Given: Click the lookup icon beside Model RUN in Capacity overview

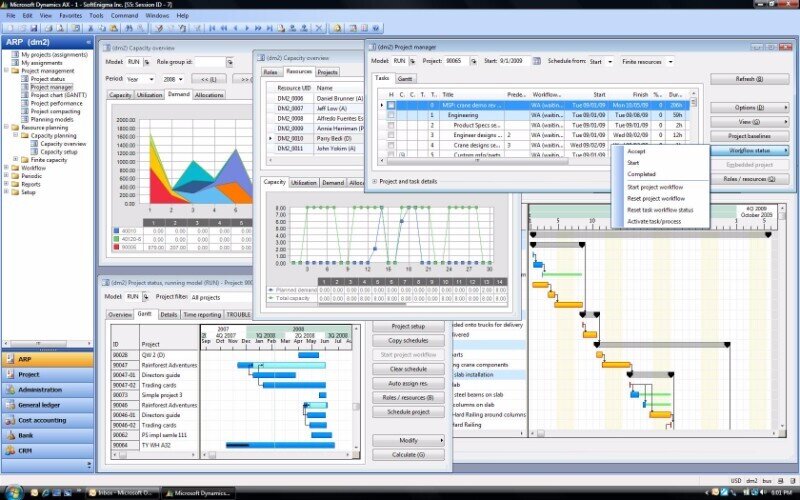Looking at the screenshot, I should click(x=146, y=62).
